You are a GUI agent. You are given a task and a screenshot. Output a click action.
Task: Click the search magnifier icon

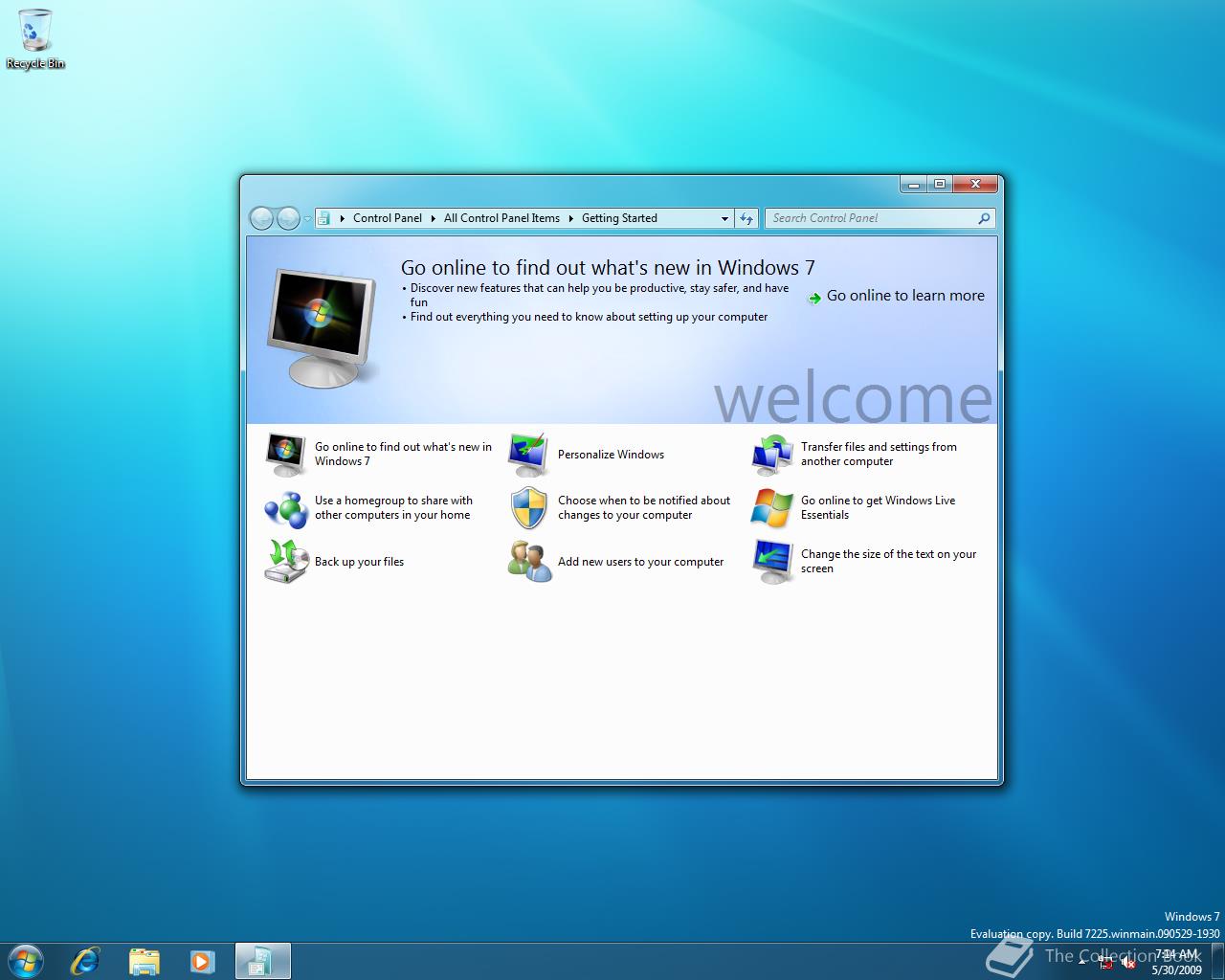pyautogui.click(x=984, y=218)
